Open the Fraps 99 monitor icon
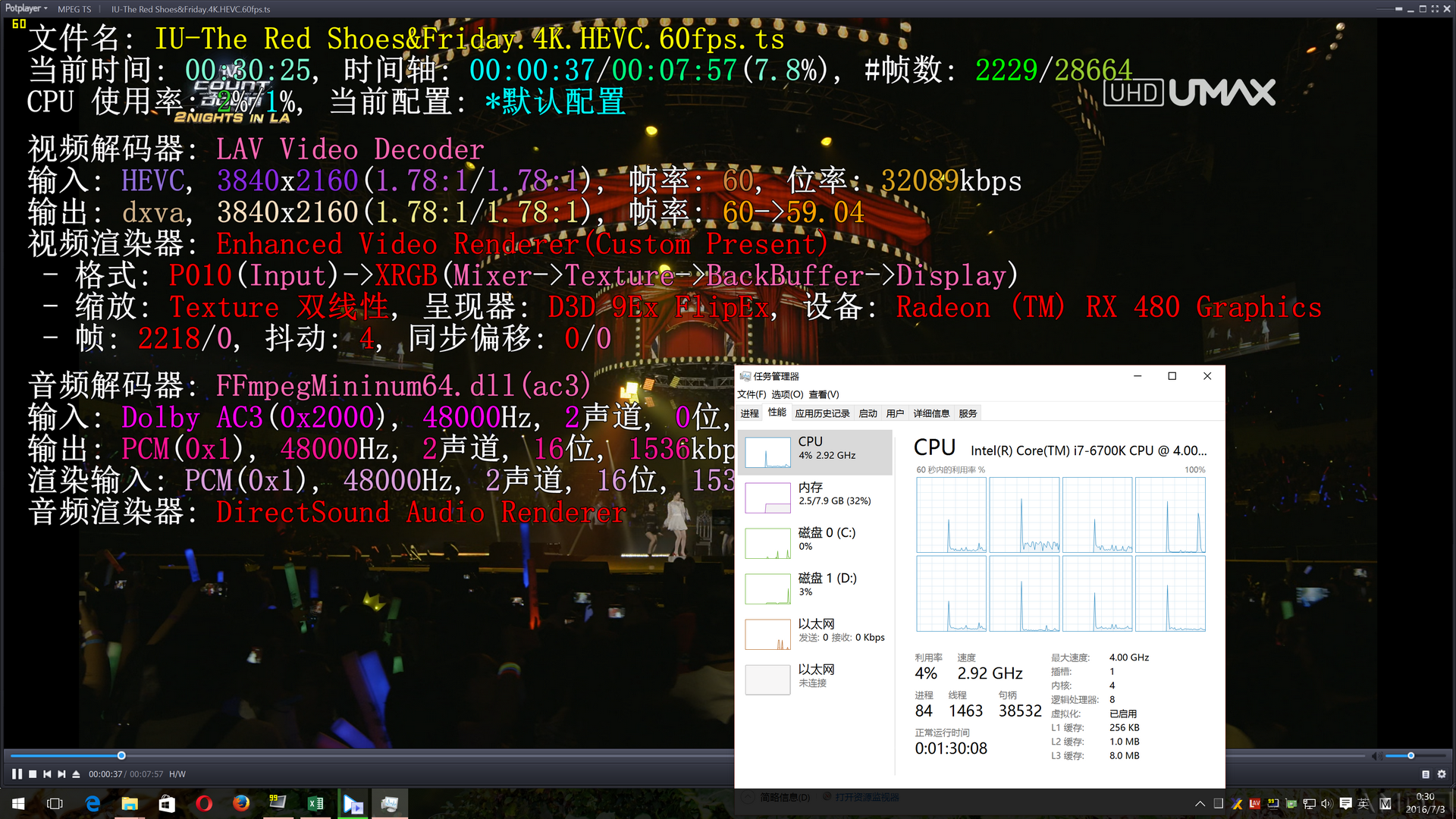Viewport: 1456px width, 819px height. click(x=278, y=803)
